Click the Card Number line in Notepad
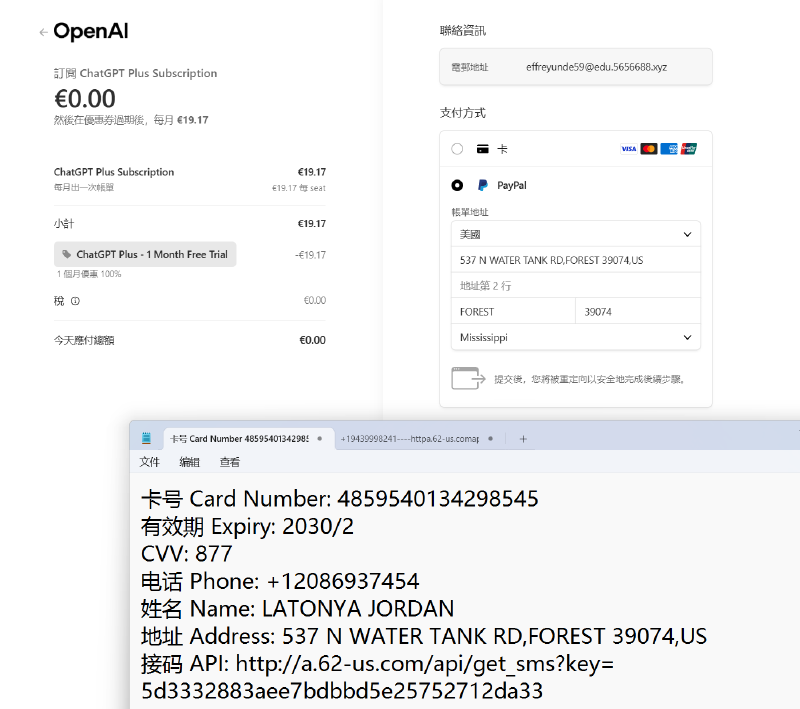Screen dimensions: 800x709 pyautogui.click(x=340, y=499)
